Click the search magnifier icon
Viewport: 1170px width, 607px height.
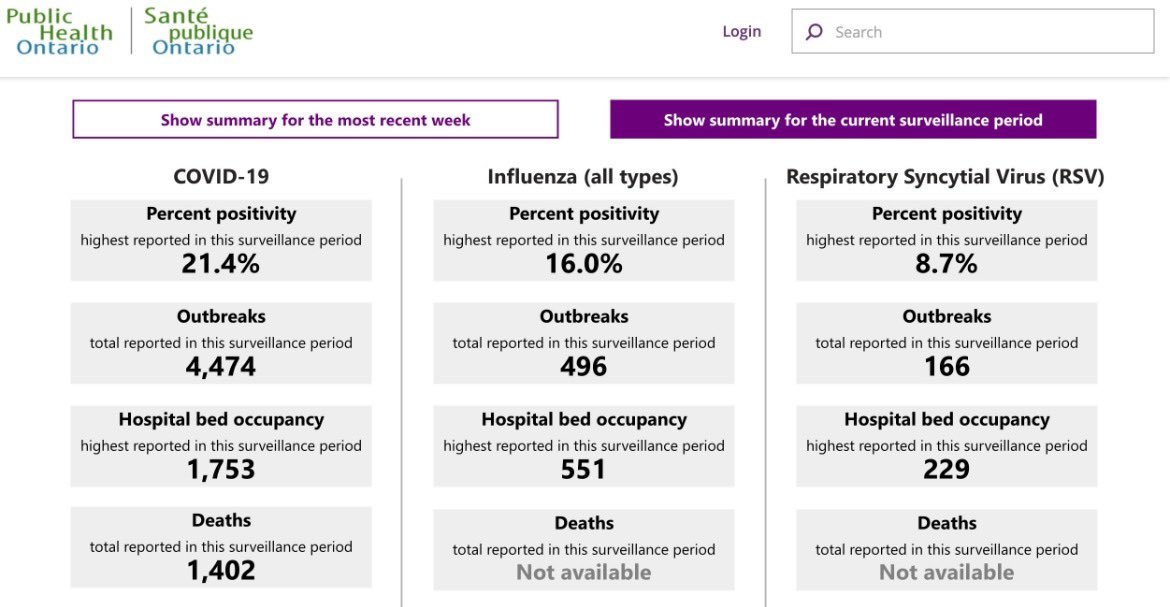(814, 31)
